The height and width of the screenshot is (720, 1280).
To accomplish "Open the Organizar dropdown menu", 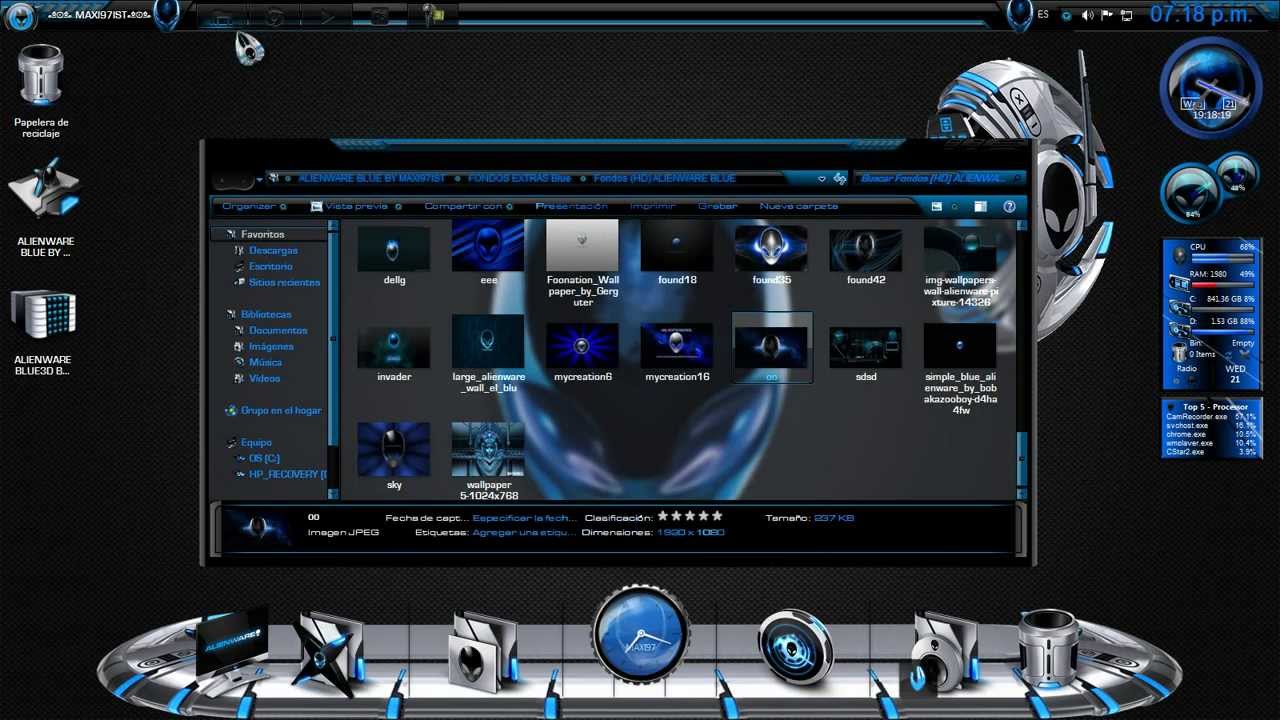I will point(254,207).
